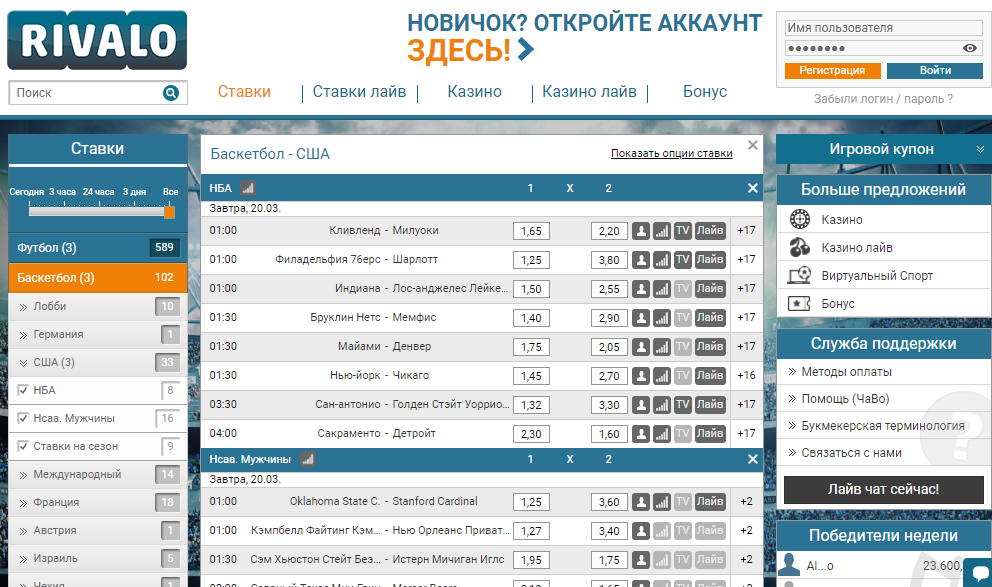
Task: Click Лайв toggle for Oklahoma State C. match
Action: tap(710, 502)
